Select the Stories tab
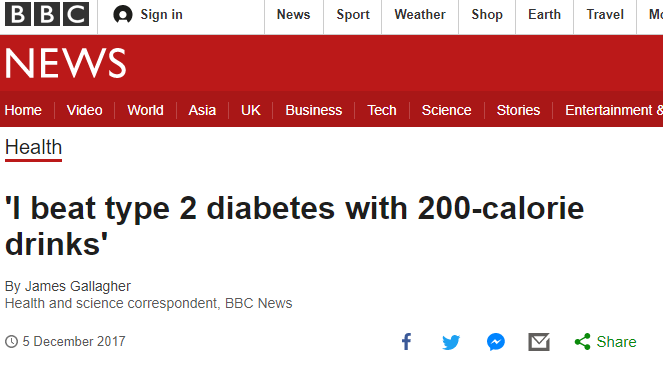Image resolution: width=663 pixels, height=368 pixels. tap(518, 110)
